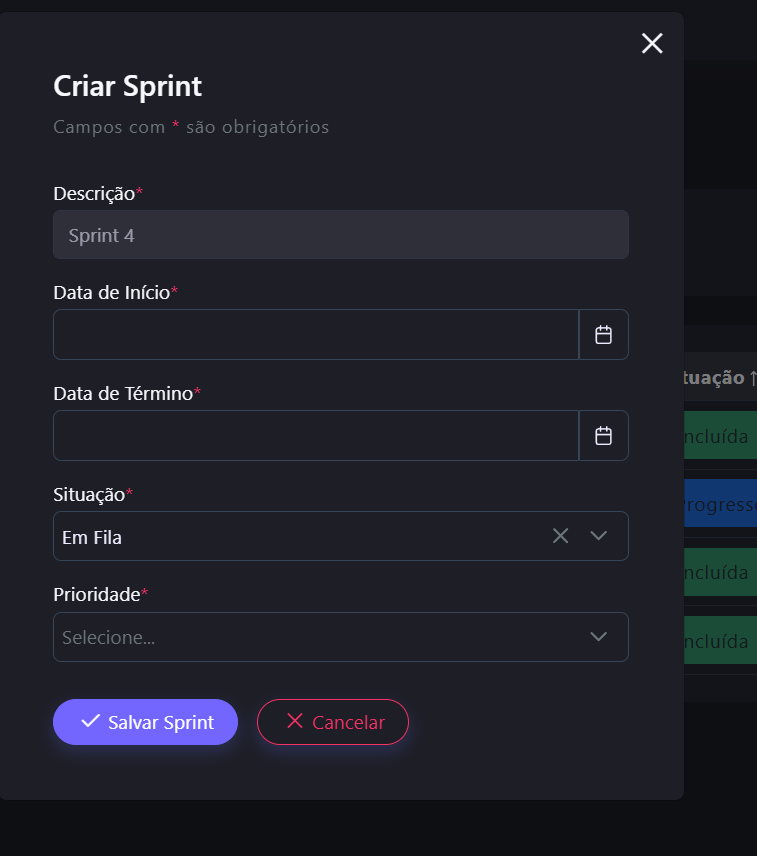Focus the Descrição field containing Sprint 4
Screen dimensions: 757x856
pyautogui.click(x=340, y=235)
